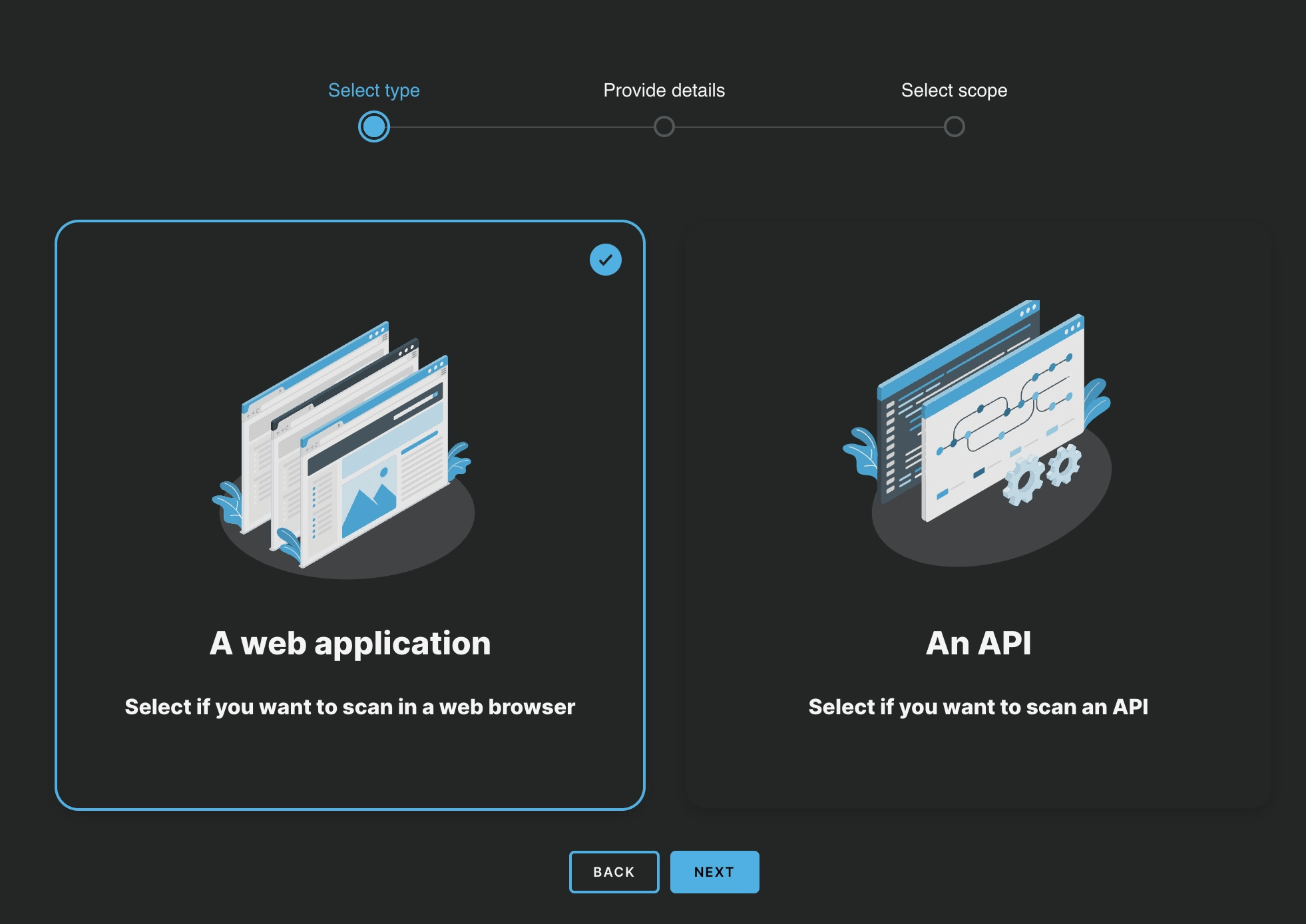Screen dimensions: 1306x924
Task: Click 'Select if you want to scan an API'
Action: pyautogui.click(x=978, y=706)
